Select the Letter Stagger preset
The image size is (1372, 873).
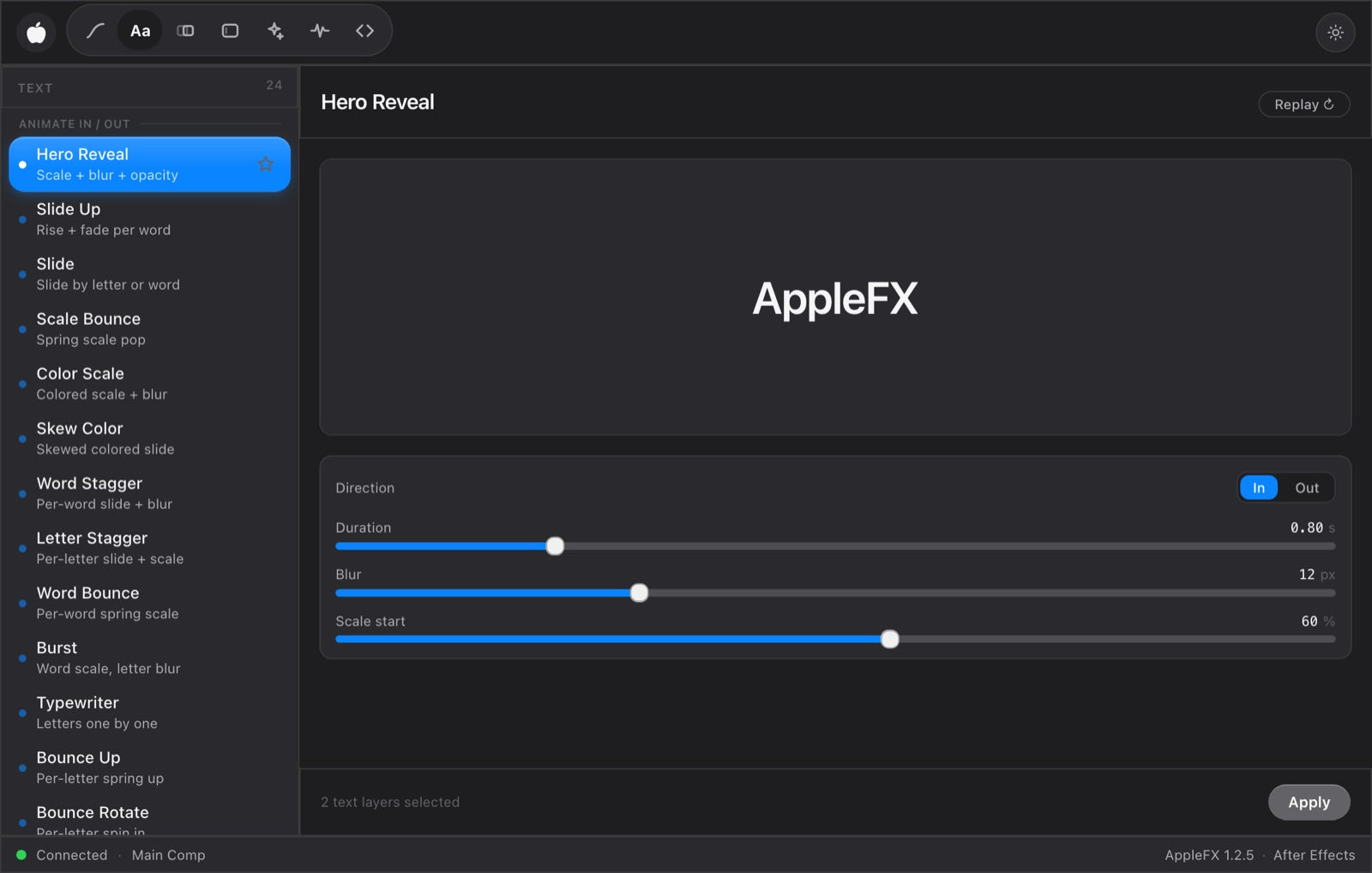(149, 548)
